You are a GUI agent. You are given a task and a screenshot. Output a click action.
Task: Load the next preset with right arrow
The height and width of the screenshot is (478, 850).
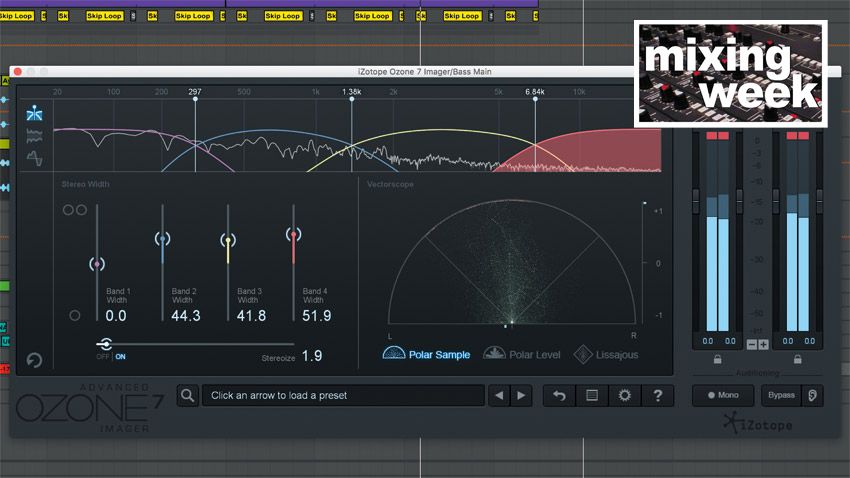[521, 396]
